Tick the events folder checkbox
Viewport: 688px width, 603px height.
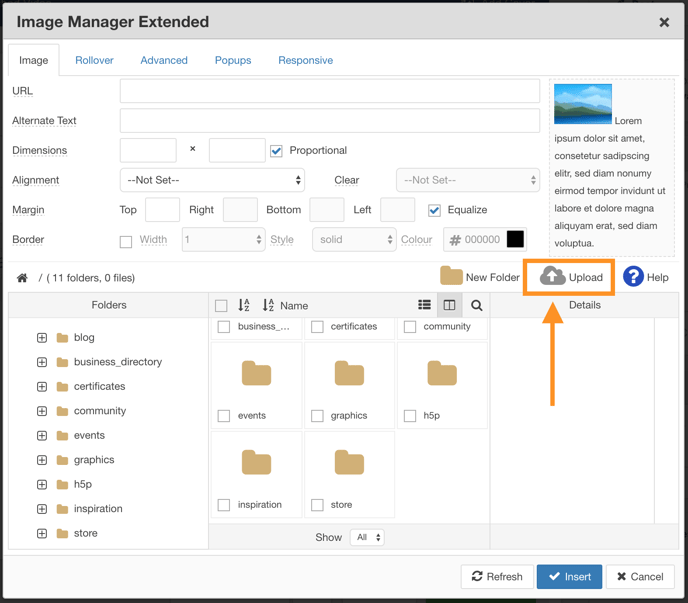coord(224,416)
